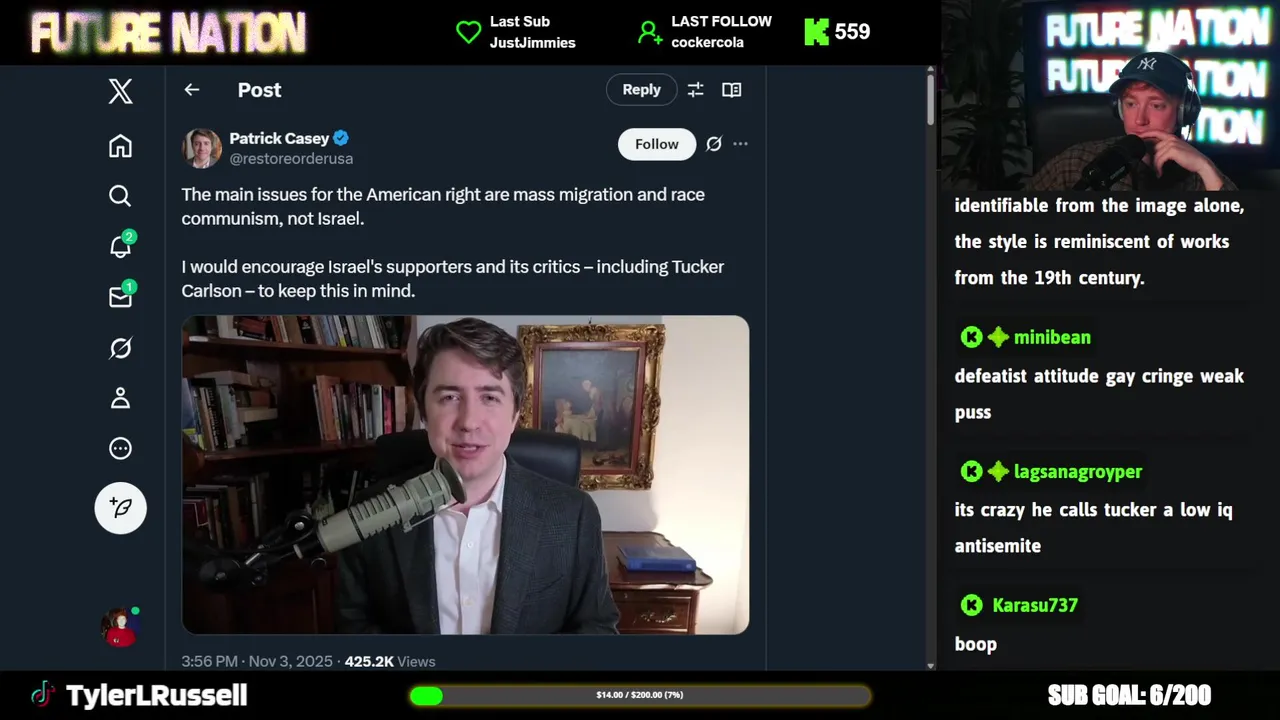Follow Patrick Casey

656,144
